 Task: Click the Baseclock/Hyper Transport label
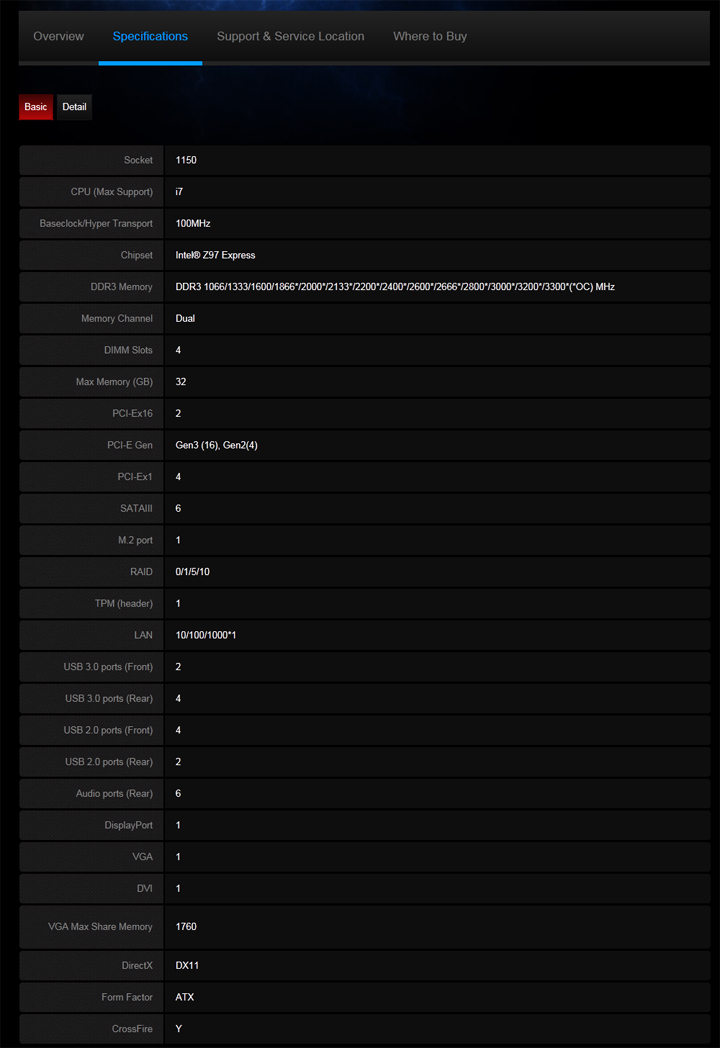pos(96,224)
